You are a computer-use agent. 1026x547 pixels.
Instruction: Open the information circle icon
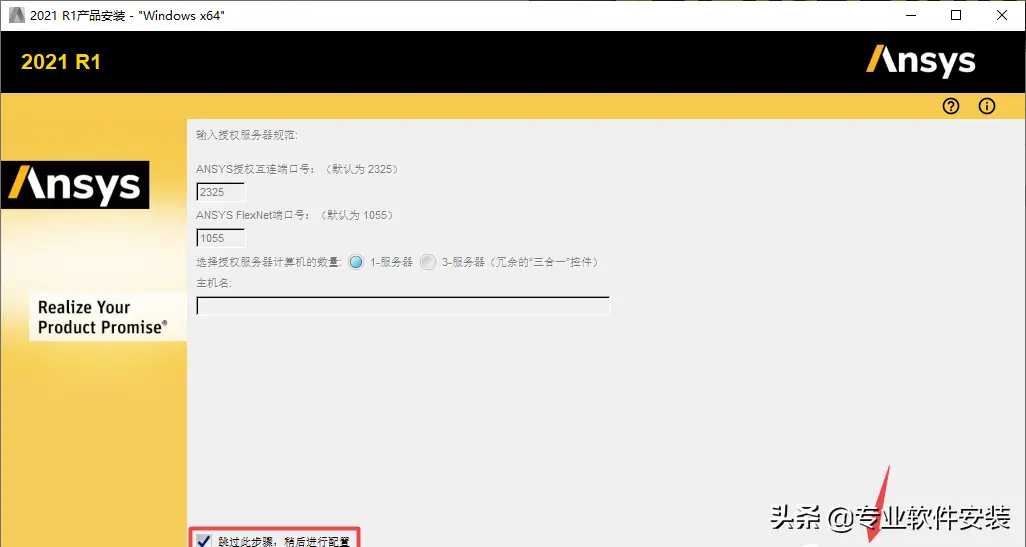point(987,106)
